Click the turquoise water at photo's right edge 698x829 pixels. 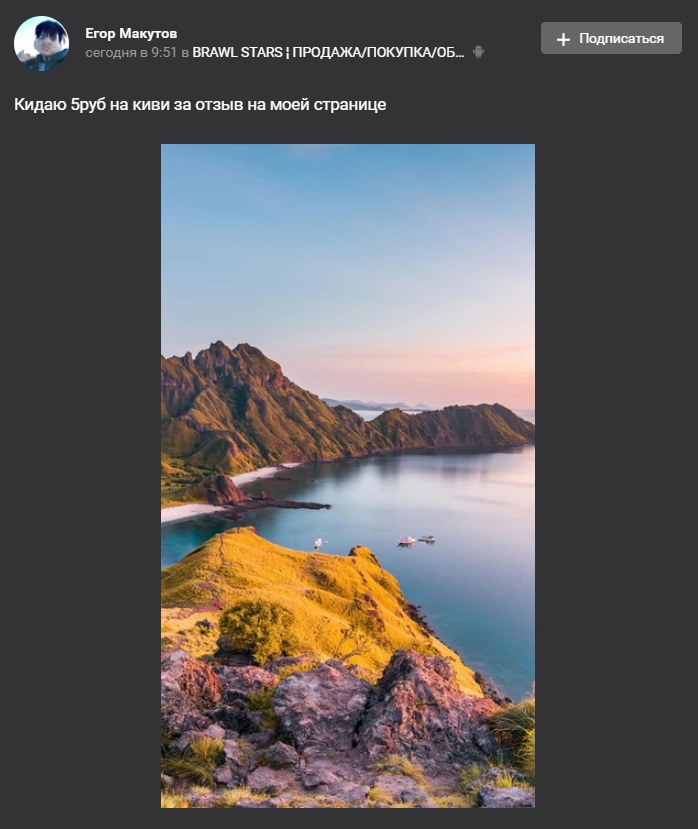click(497, 608)
